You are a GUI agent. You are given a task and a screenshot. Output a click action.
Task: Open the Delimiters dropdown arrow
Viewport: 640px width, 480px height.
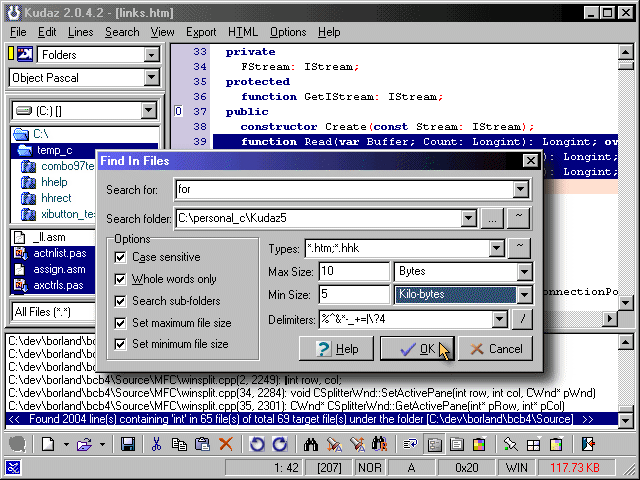click(500, 320)
